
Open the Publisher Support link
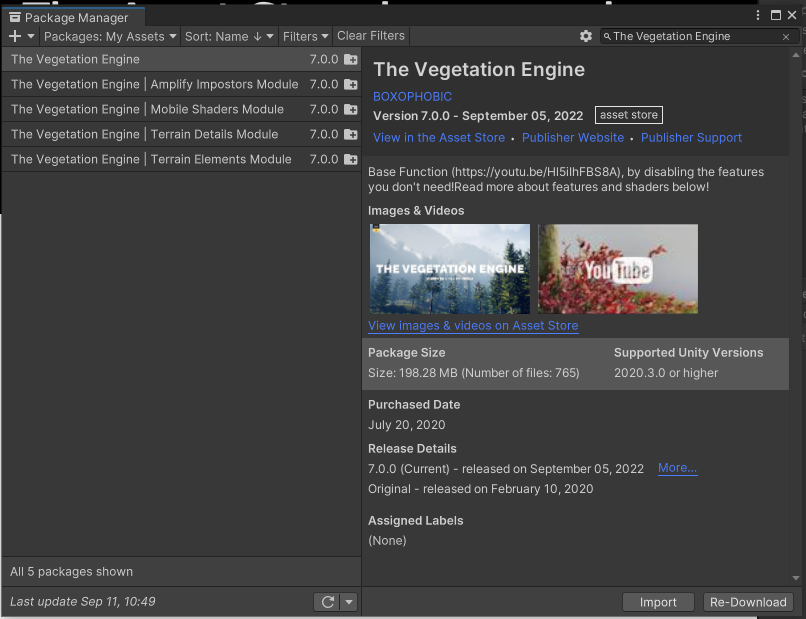click(x=691, y=138)
